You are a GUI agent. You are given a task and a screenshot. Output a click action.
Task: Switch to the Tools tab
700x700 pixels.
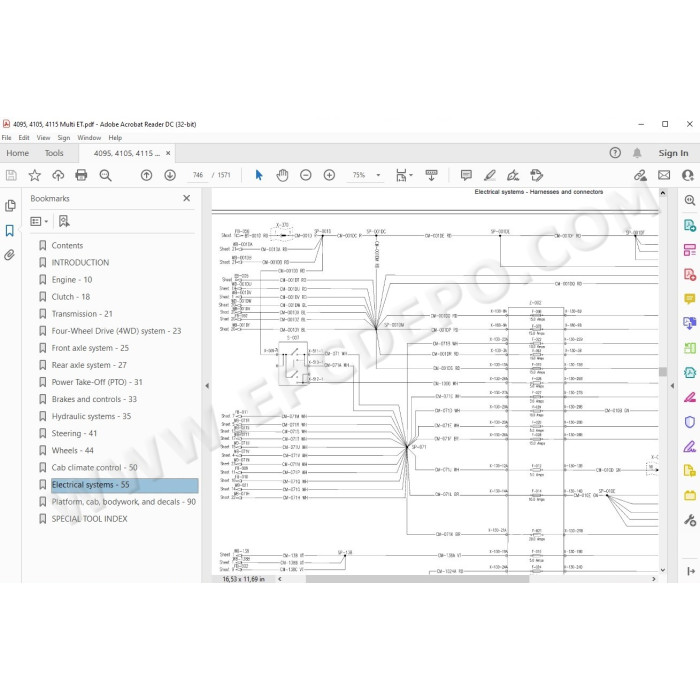pos(54,153)
